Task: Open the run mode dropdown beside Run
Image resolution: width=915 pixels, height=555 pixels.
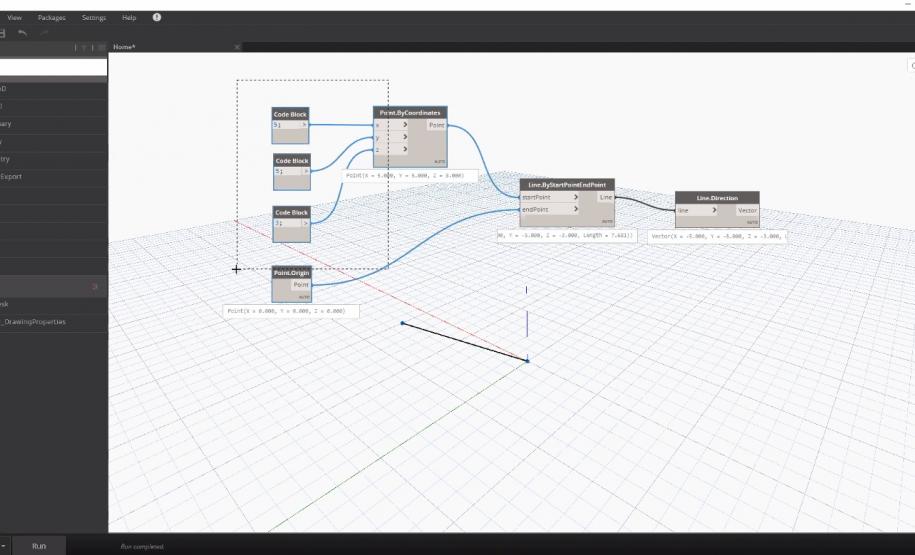Action: click(3, 546)
